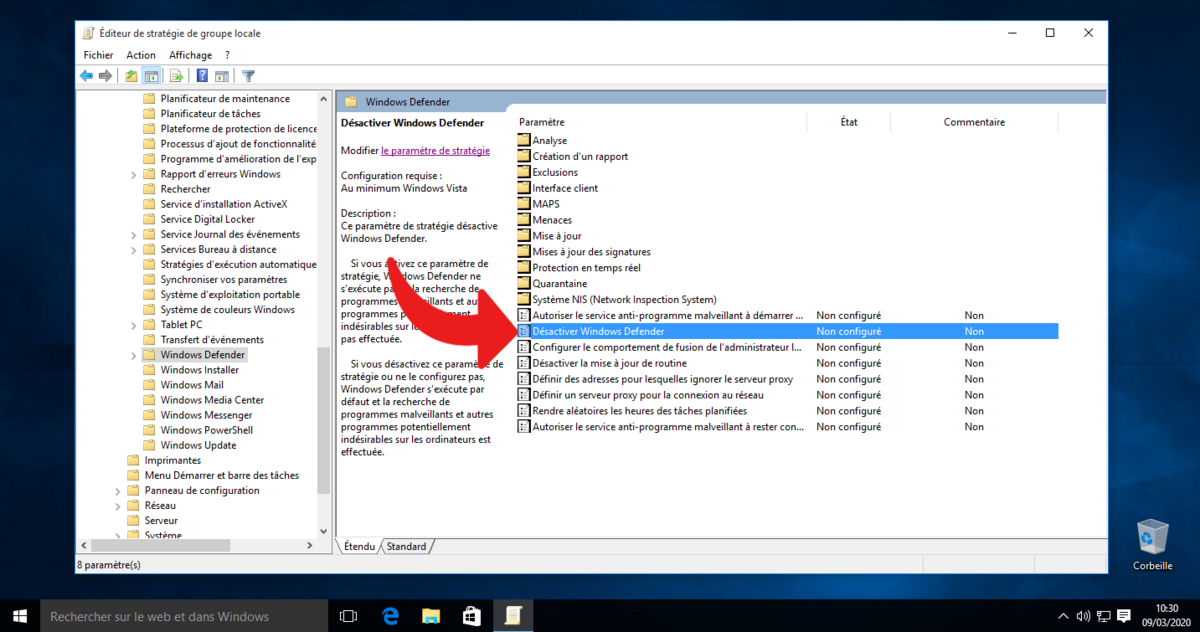Click the folder icon next to MAPS
The image size is (1200, 632).
tap(524, 204)
